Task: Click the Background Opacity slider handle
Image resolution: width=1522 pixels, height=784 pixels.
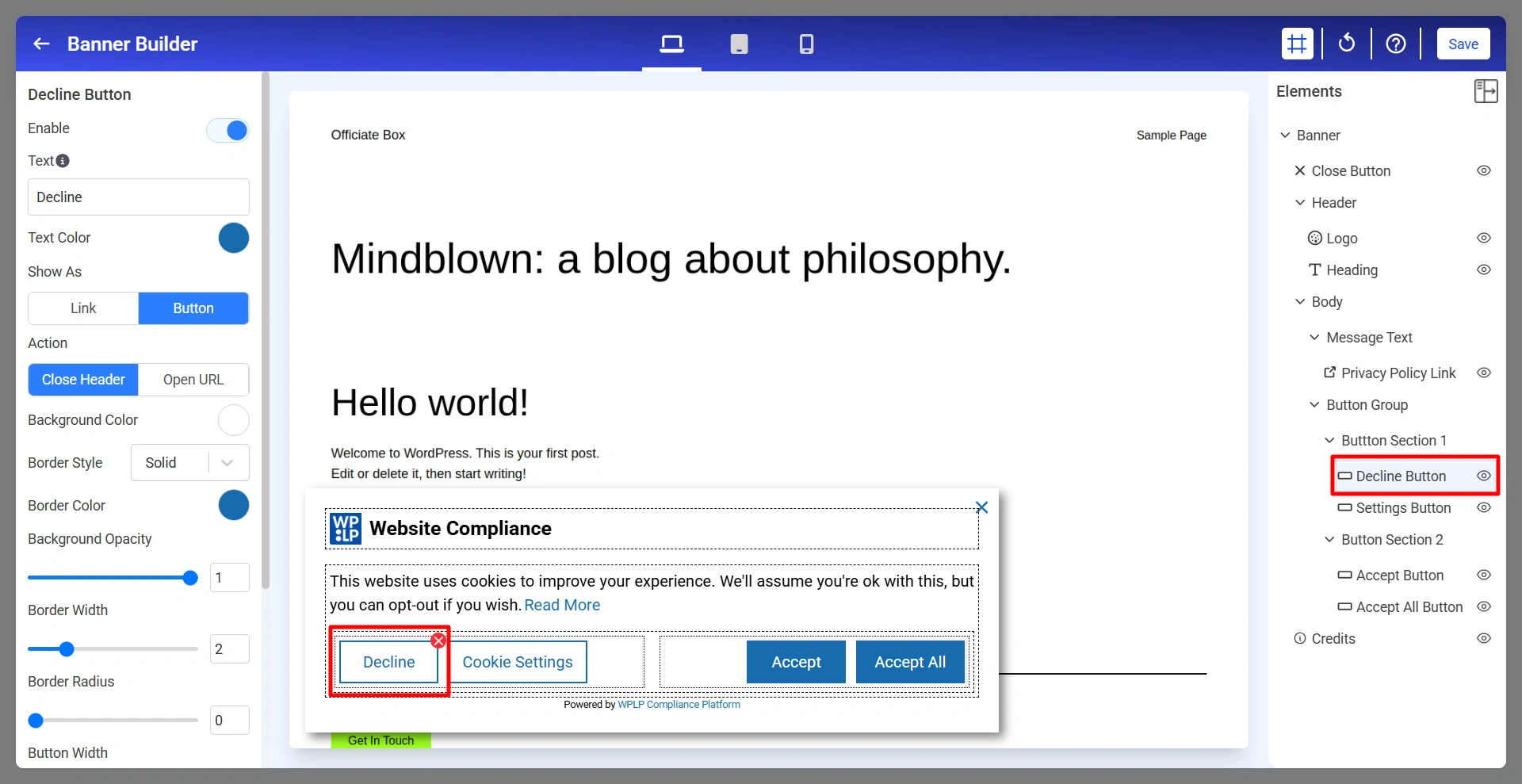Action: point(190,578)
